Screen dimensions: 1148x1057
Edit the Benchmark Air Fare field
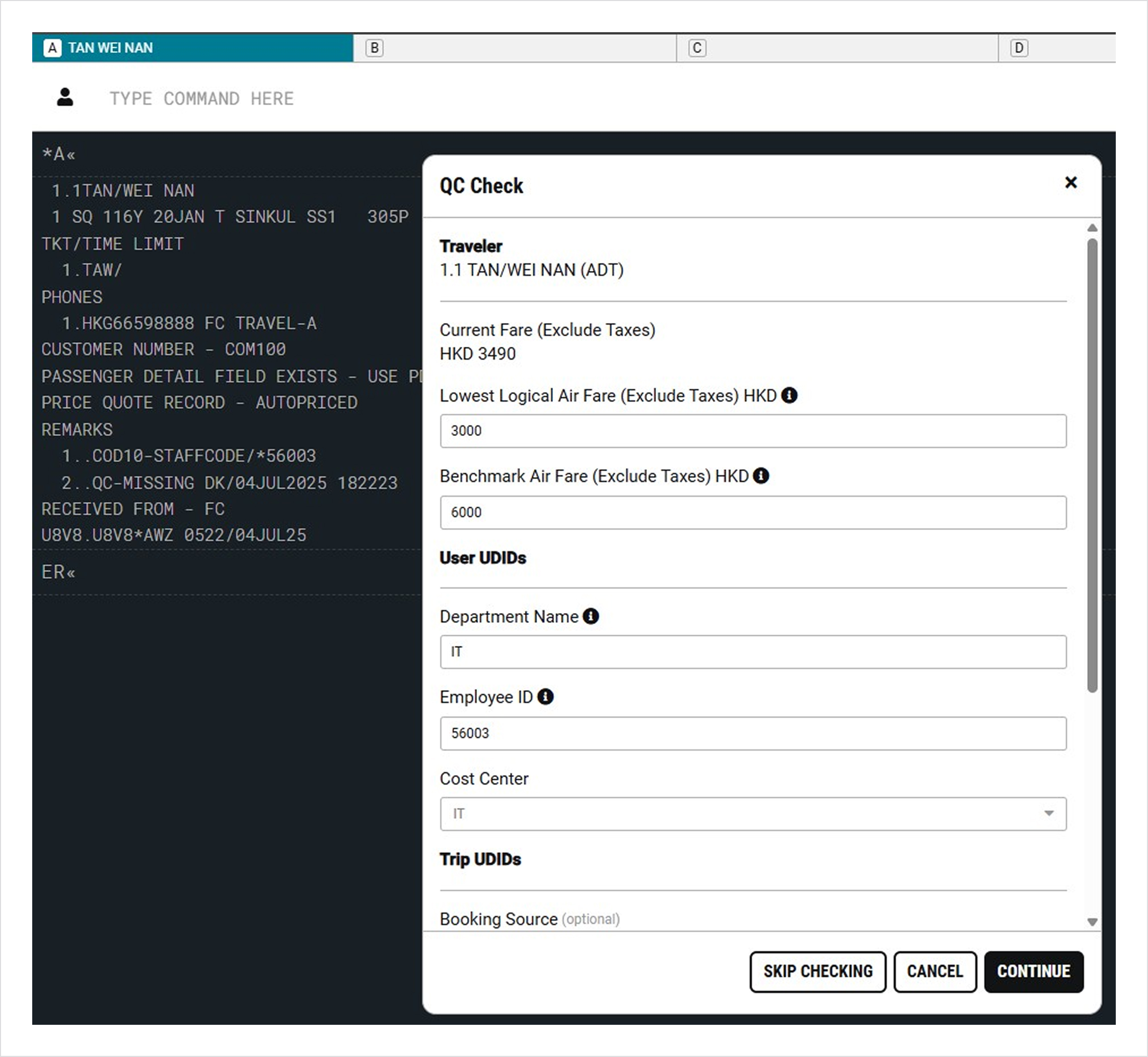click(x=753, y=512)
